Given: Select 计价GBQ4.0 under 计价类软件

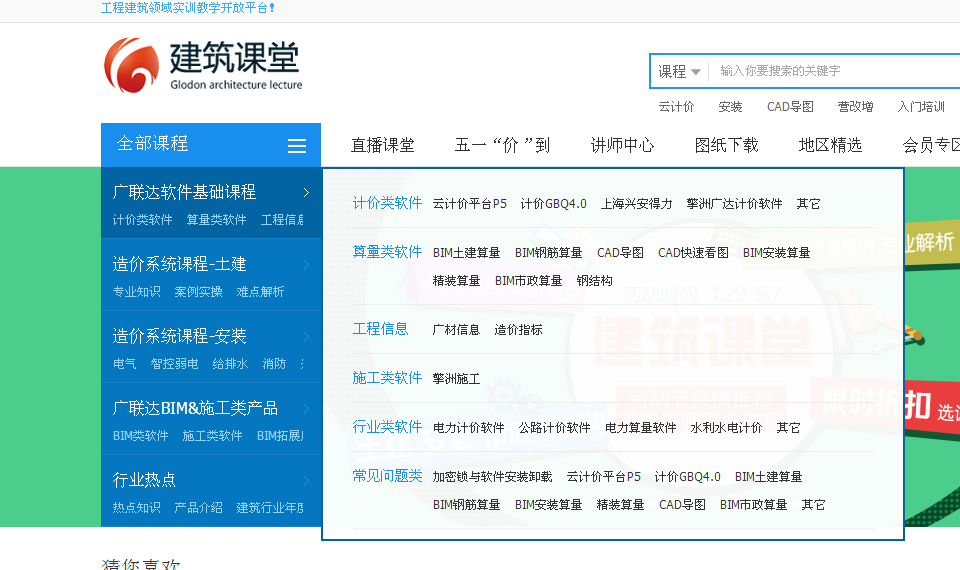Looking at the screenshot, I should coord(553,203).
